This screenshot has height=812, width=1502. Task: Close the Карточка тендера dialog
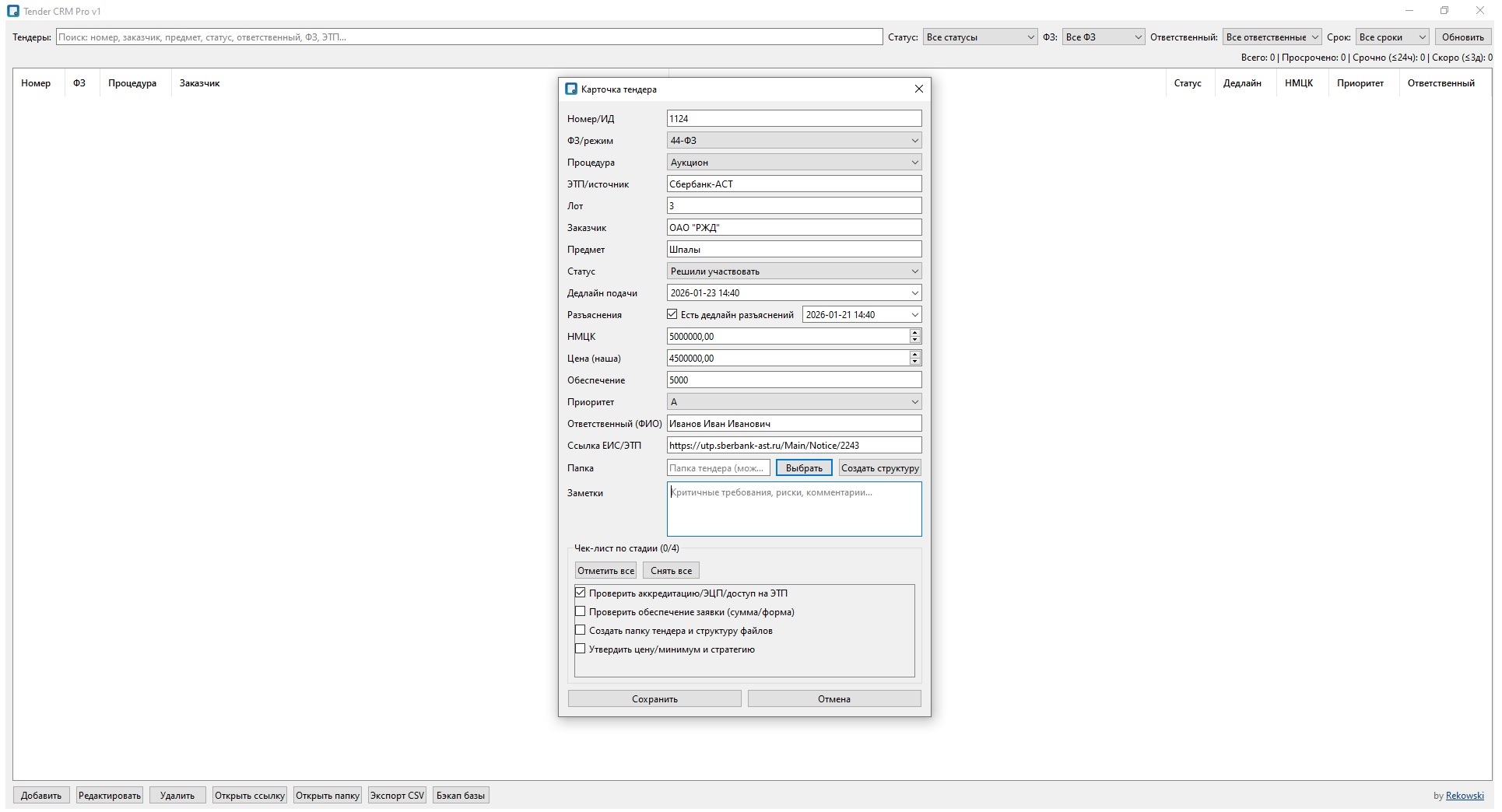tap(919, 89)
